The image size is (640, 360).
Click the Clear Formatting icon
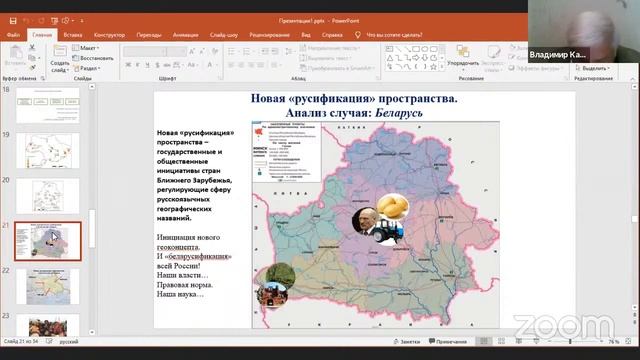tap(215, 51)
